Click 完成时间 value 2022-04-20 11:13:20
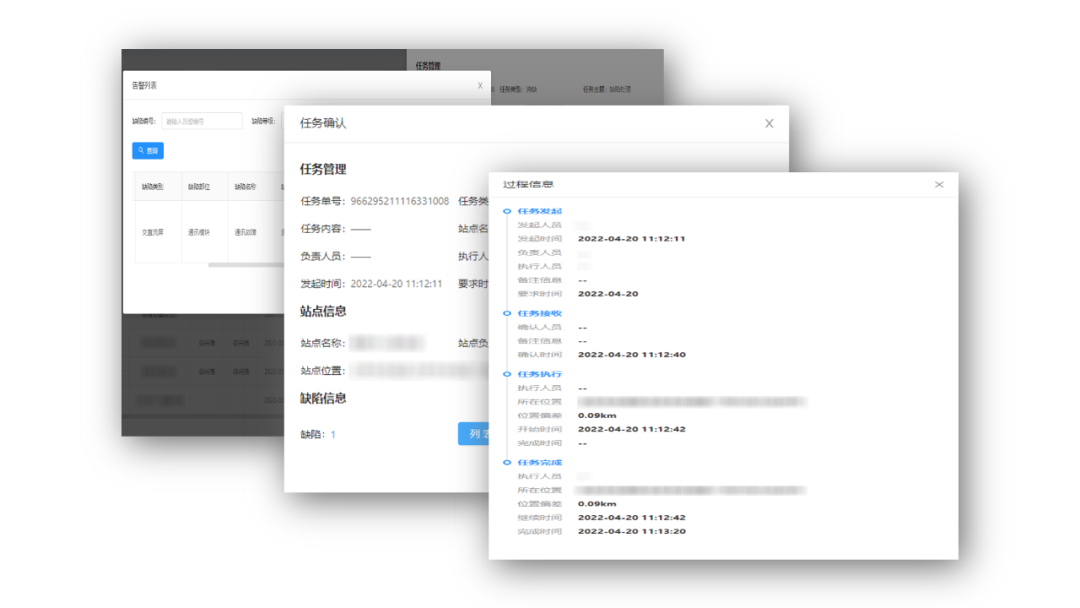This screenshot has height=608, width=1080. pyautogui.click(x=632, y=531)
